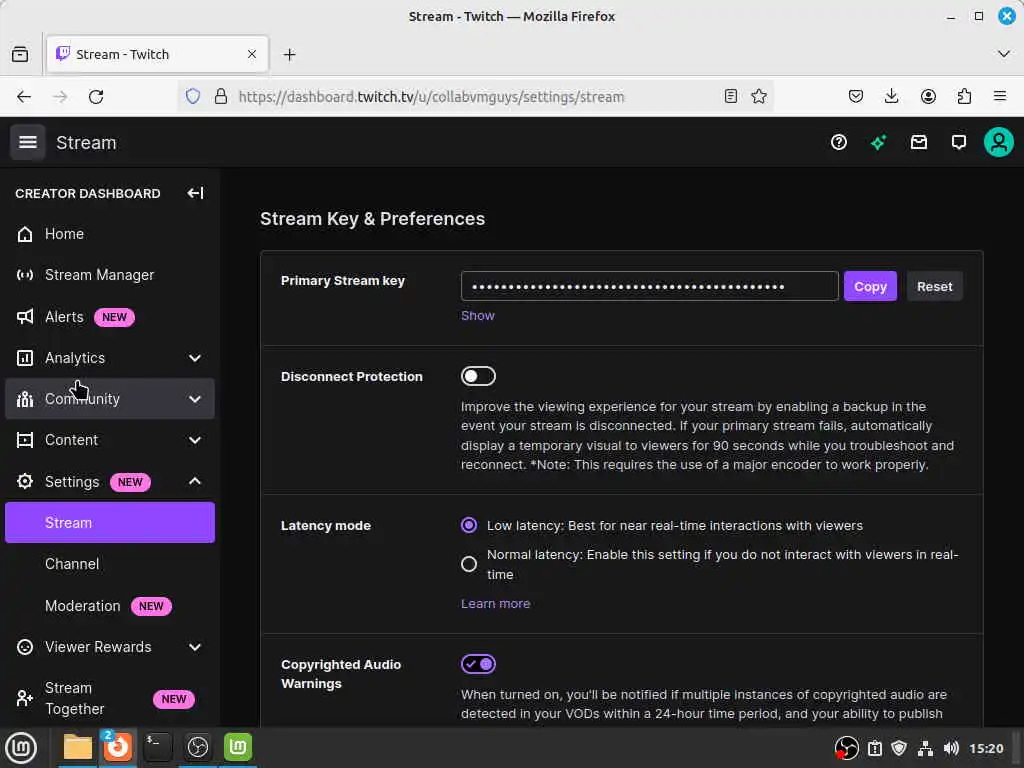Go back in Firefox
Image resolution: width=1024 pixels, height=768 pixels.
[x=24, y=97]
